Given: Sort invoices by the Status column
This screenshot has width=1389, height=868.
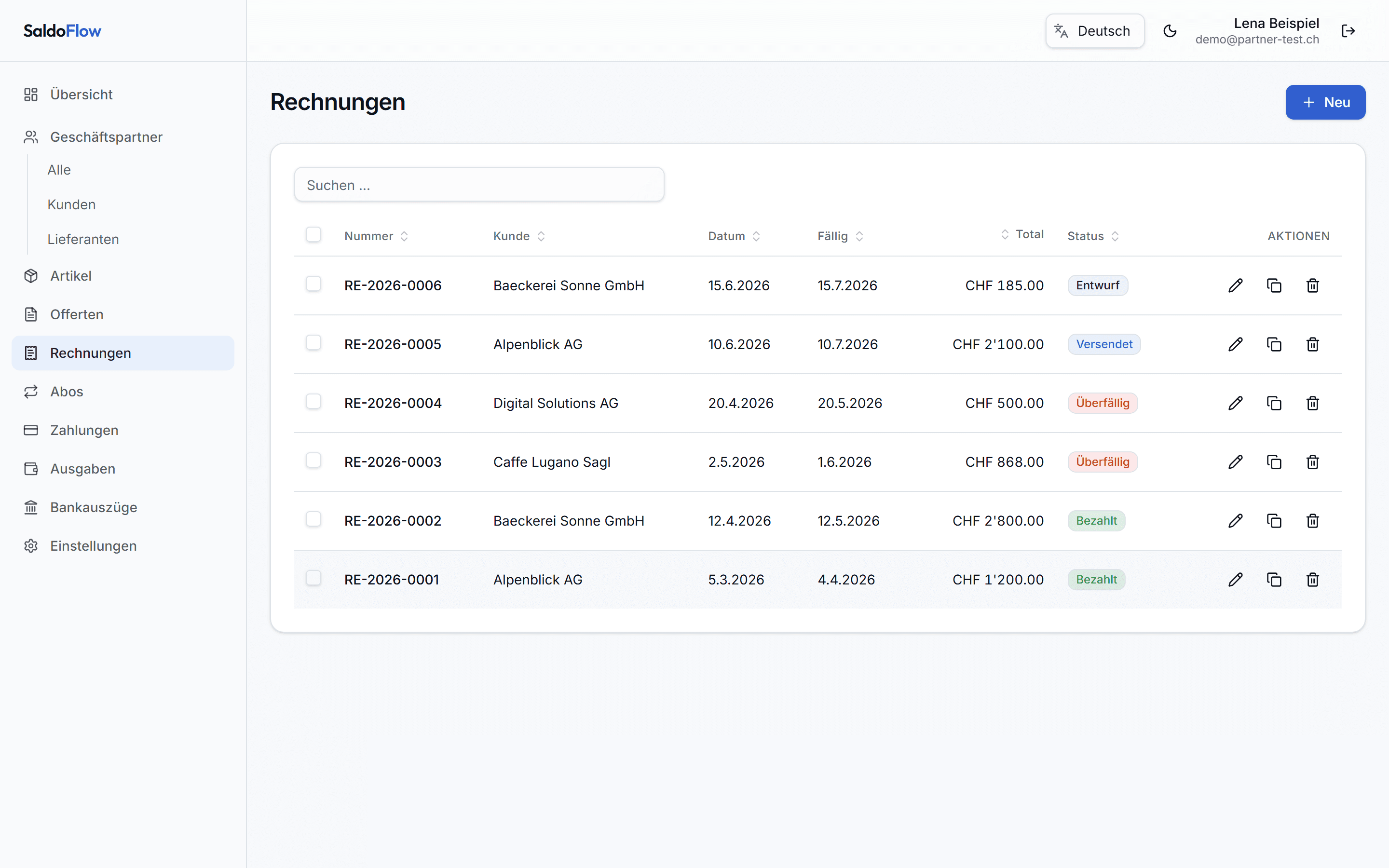Looking at the screenshot, I should click(x=1093, y=236).
